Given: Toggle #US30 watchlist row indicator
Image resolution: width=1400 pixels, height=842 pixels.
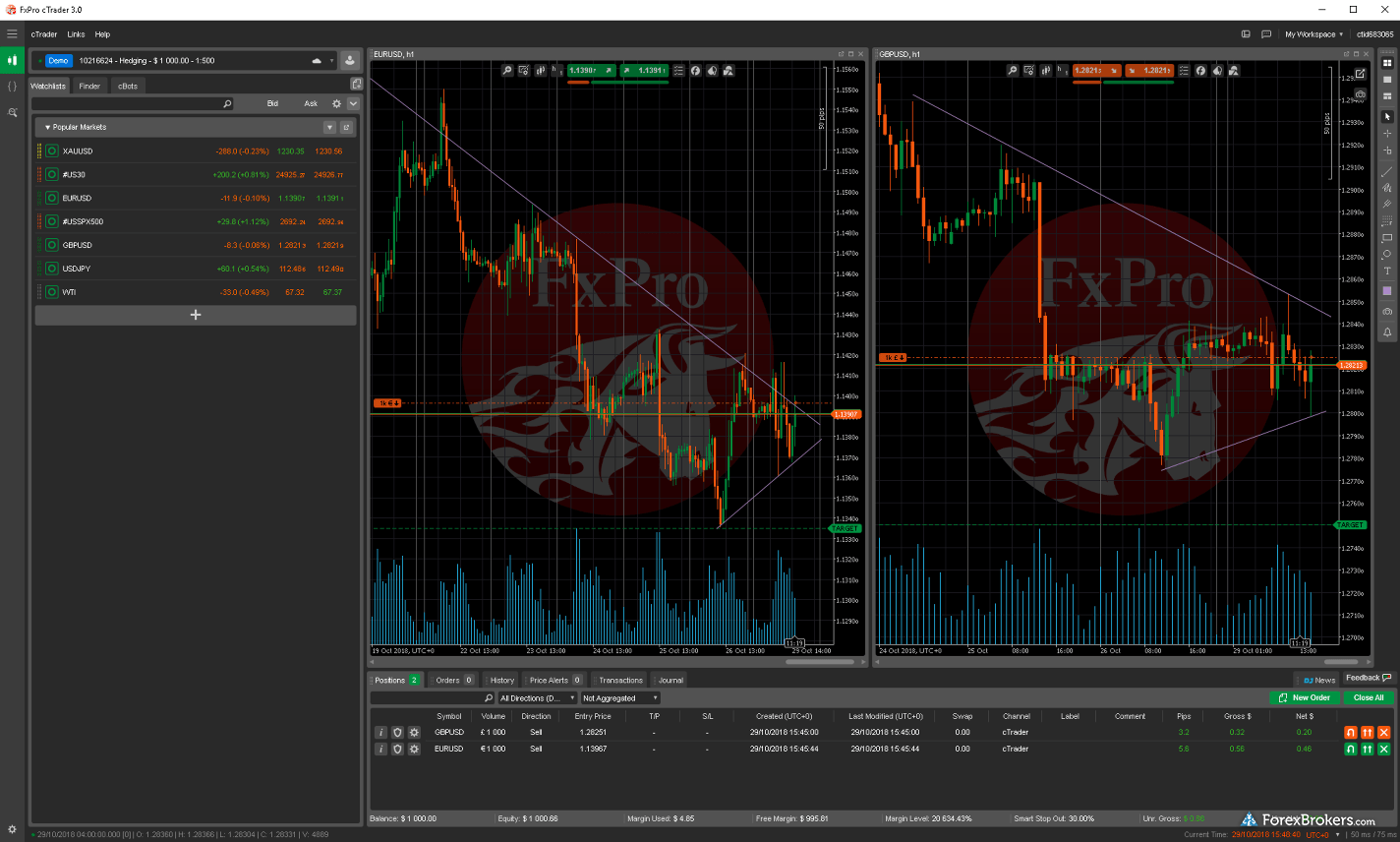Looking at the screenshot, I should tap(51, 174).
